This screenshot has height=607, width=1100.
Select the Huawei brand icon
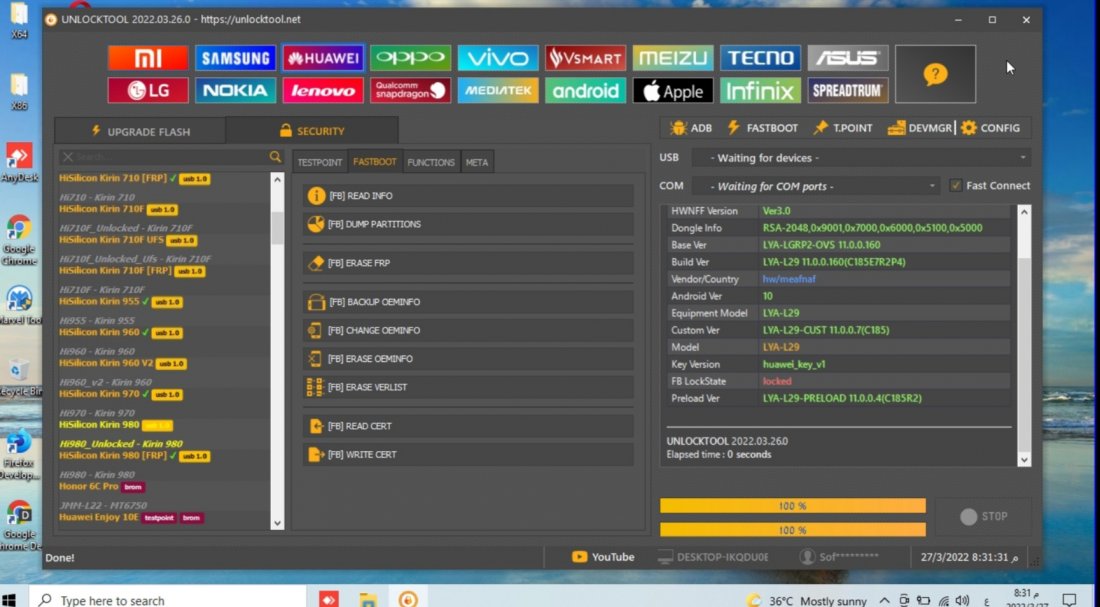[323, 58]
